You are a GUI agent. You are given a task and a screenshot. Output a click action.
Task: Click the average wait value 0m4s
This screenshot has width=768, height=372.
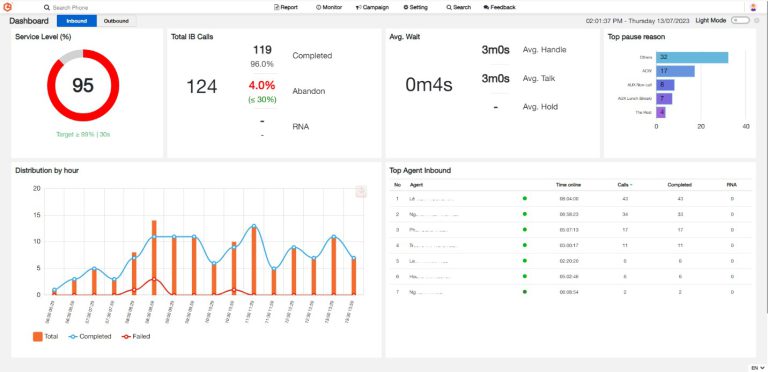[x=429, y=85]
